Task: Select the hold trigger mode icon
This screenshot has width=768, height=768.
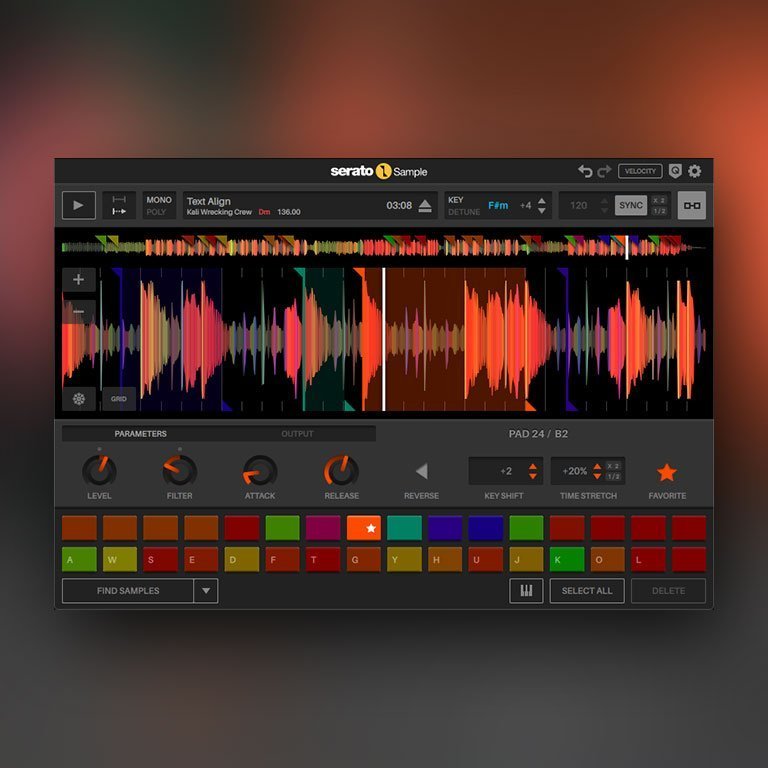Action: pos(119,199)
